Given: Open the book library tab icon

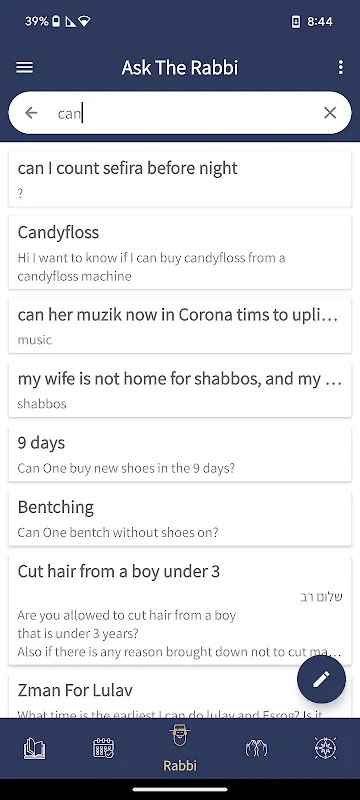Looking at the screenshot, I should (x=34, y=748).
